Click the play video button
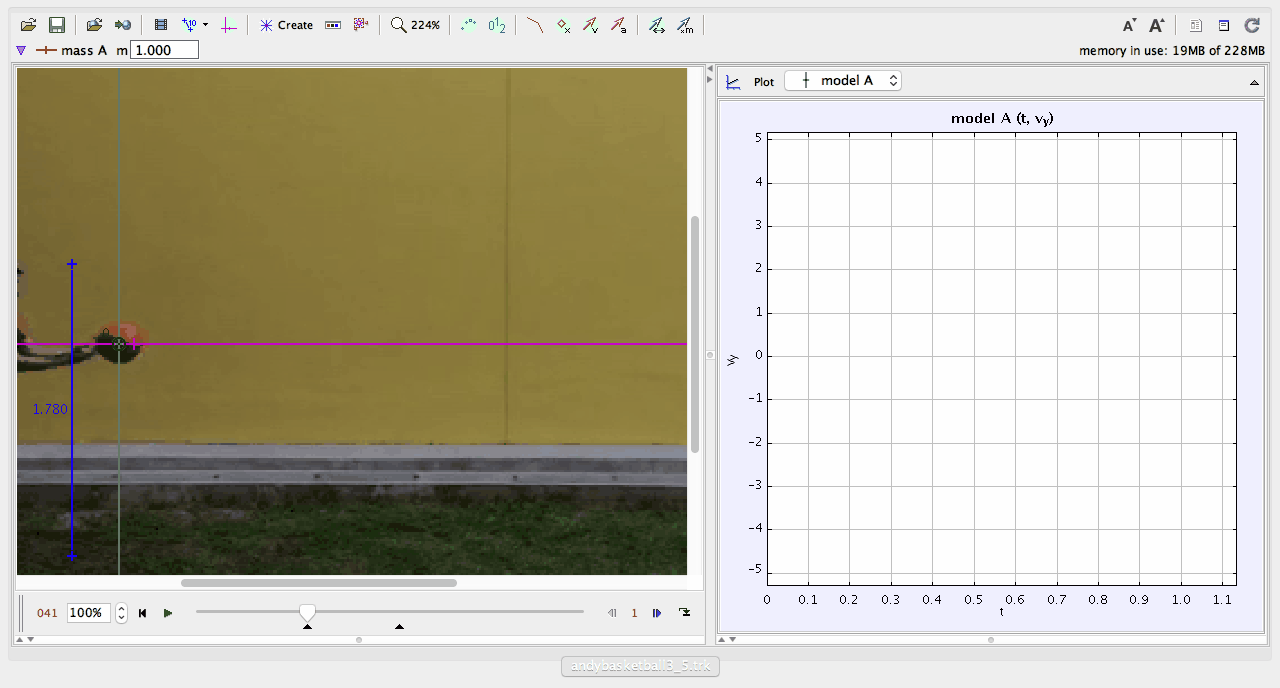The height and width of the screenshot is (688, 1280). coord(168,613)
